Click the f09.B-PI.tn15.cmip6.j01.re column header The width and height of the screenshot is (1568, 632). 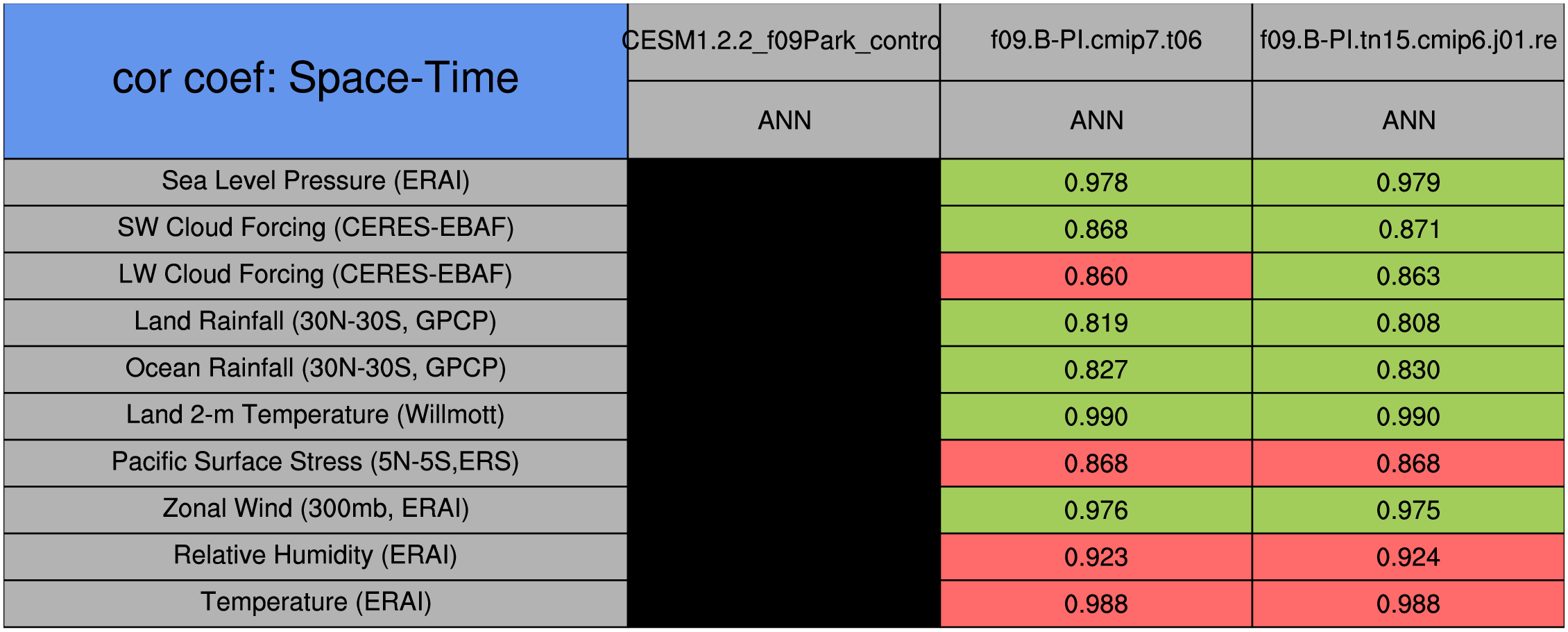[x=1408, y=42]
